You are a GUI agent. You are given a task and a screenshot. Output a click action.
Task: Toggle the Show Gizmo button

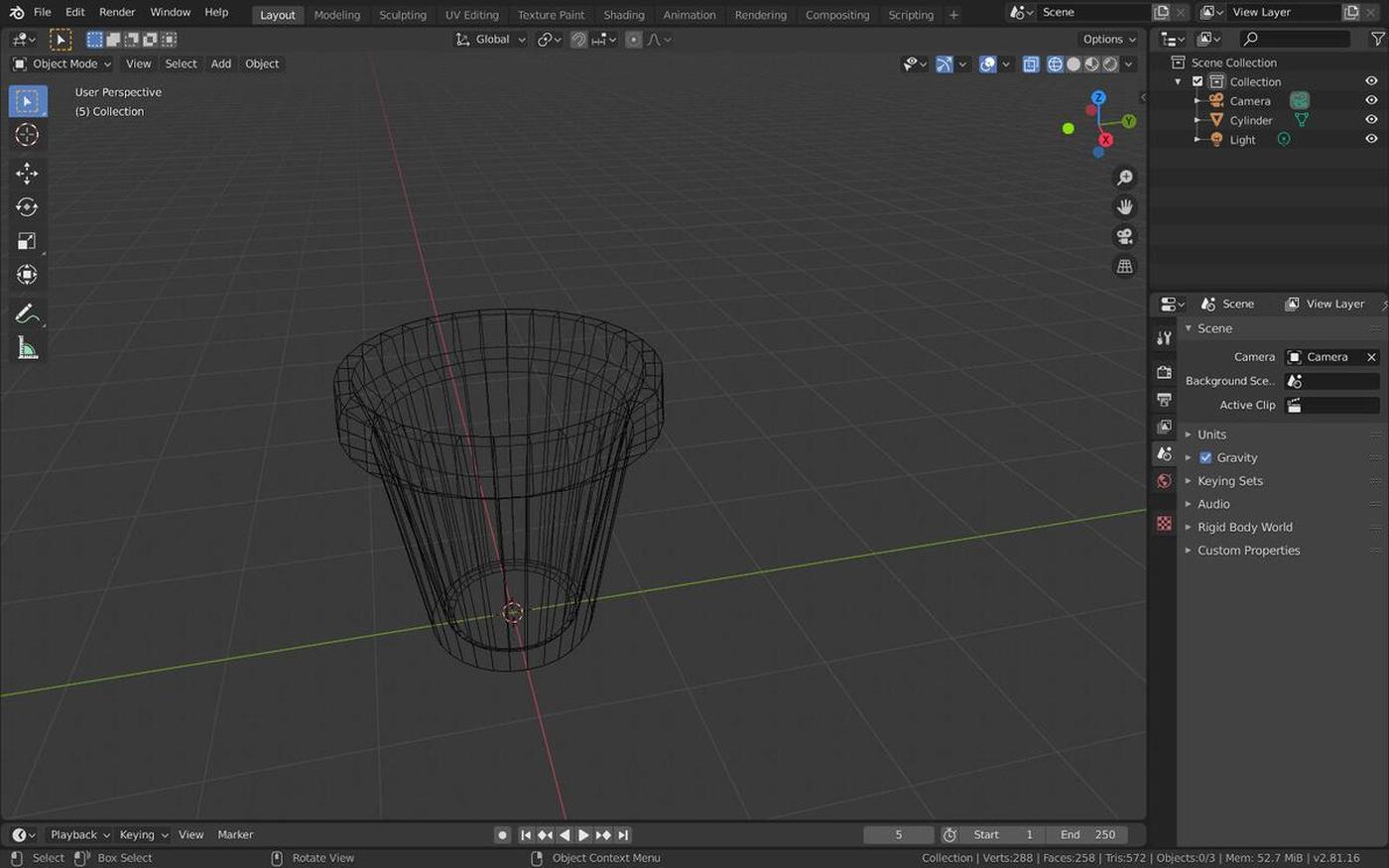pyautogui.click(x=945, y=64)
